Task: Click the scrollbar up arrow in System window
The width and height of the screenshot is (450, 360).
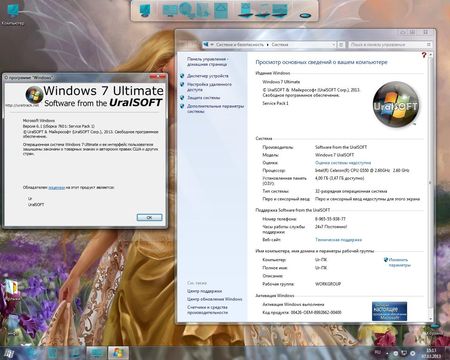Action: [430, 54]
